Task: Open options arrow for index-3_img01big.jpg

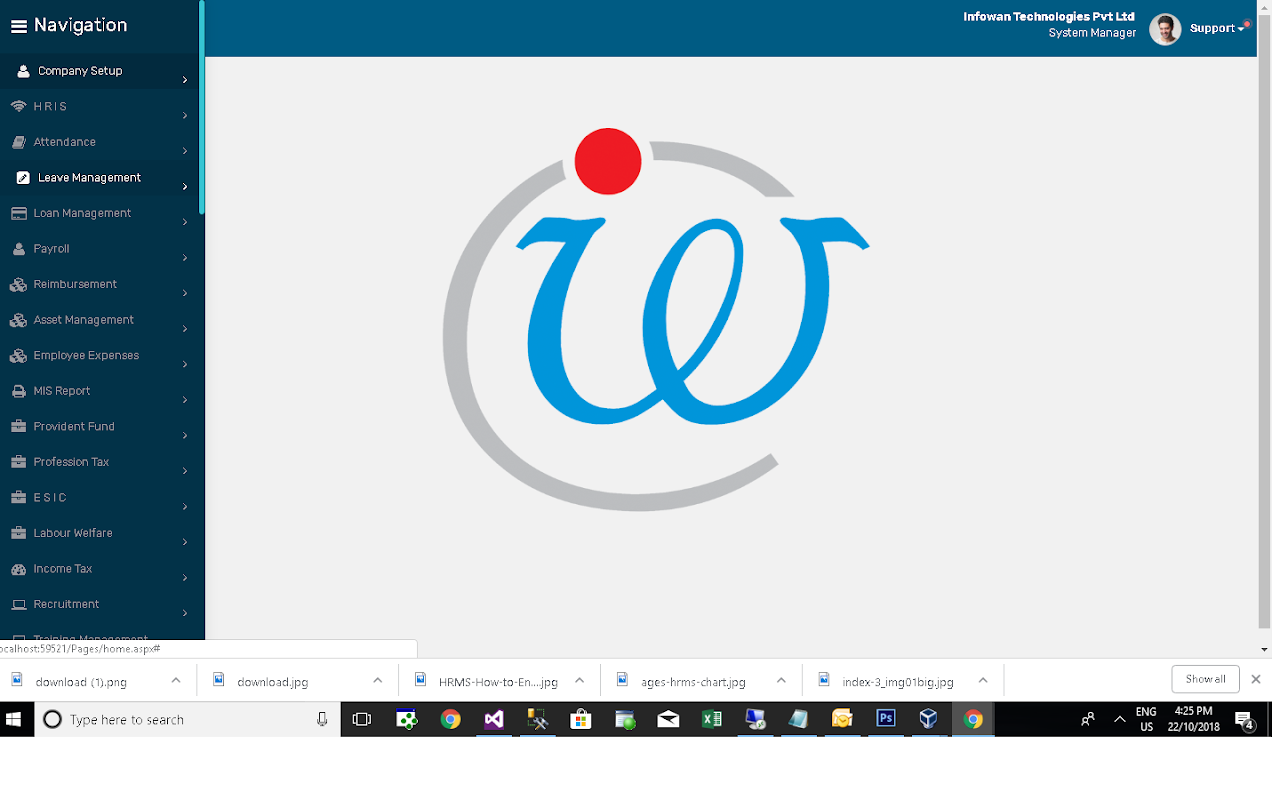Action: point(983,680)
